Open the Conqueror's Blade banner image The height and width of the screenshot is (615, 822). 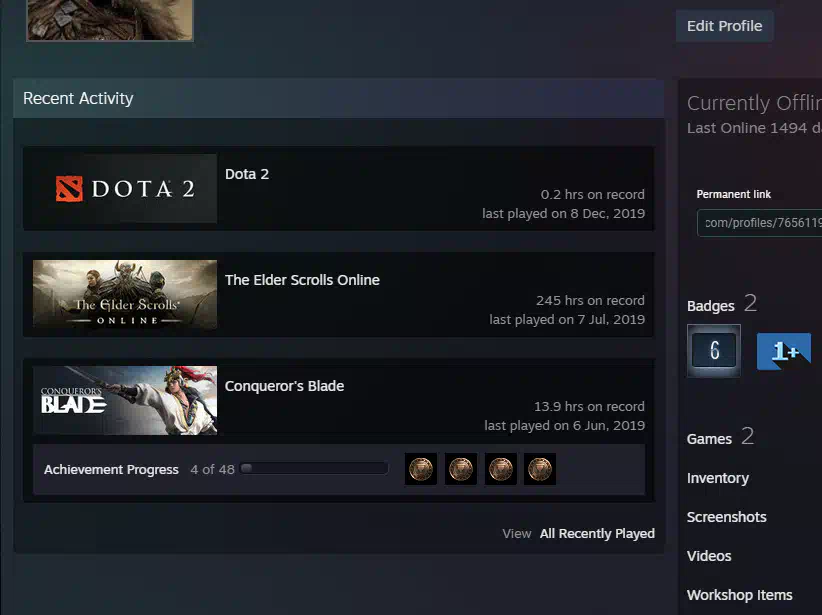tap(125, 400)
